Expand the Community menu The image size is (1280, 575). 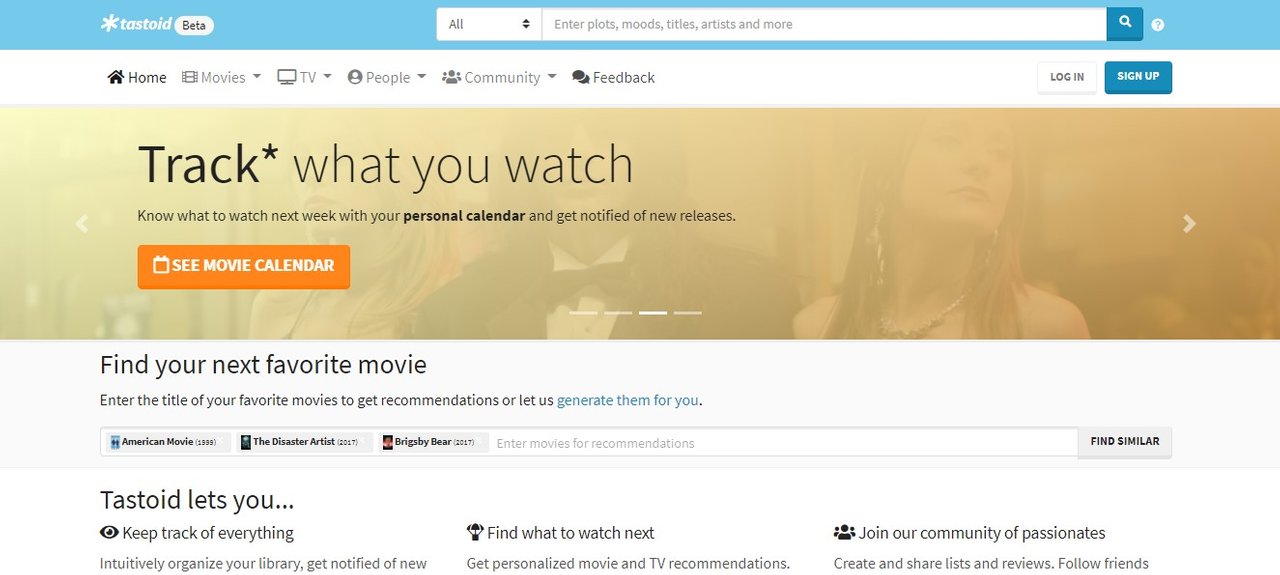(499, 77)
